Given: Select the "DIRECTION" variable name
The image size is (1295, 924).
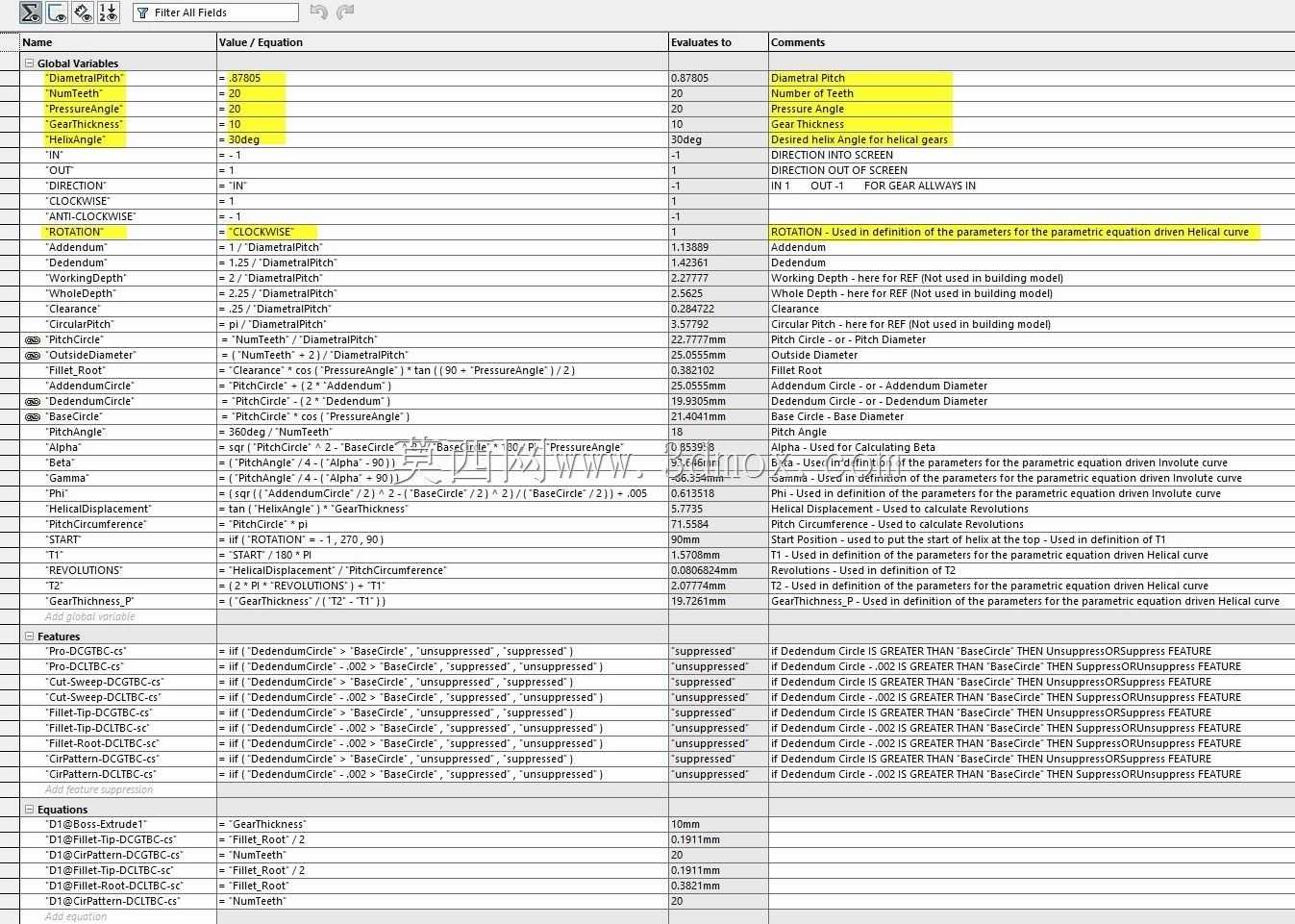Looking at the screenshot, I should (76, 187).
